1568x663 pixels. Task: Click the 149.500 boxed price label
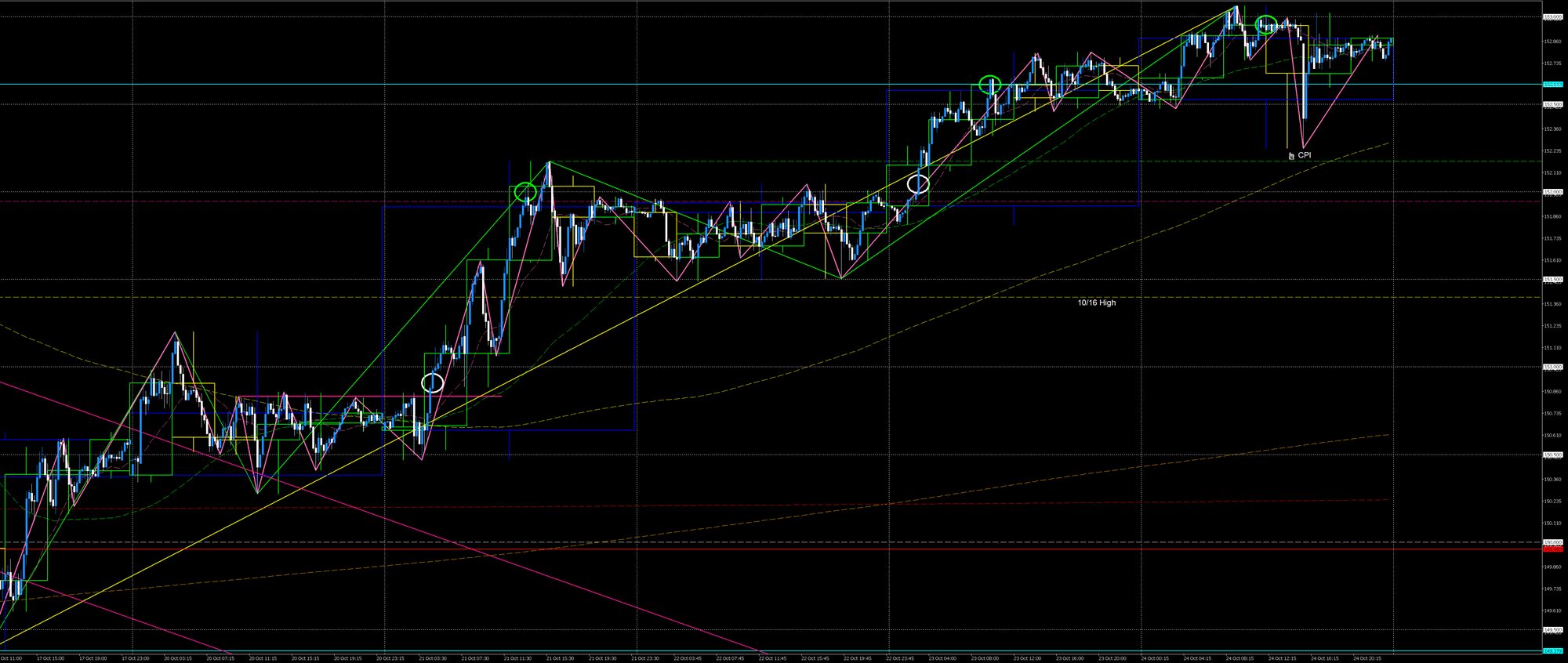[1552, 629]
